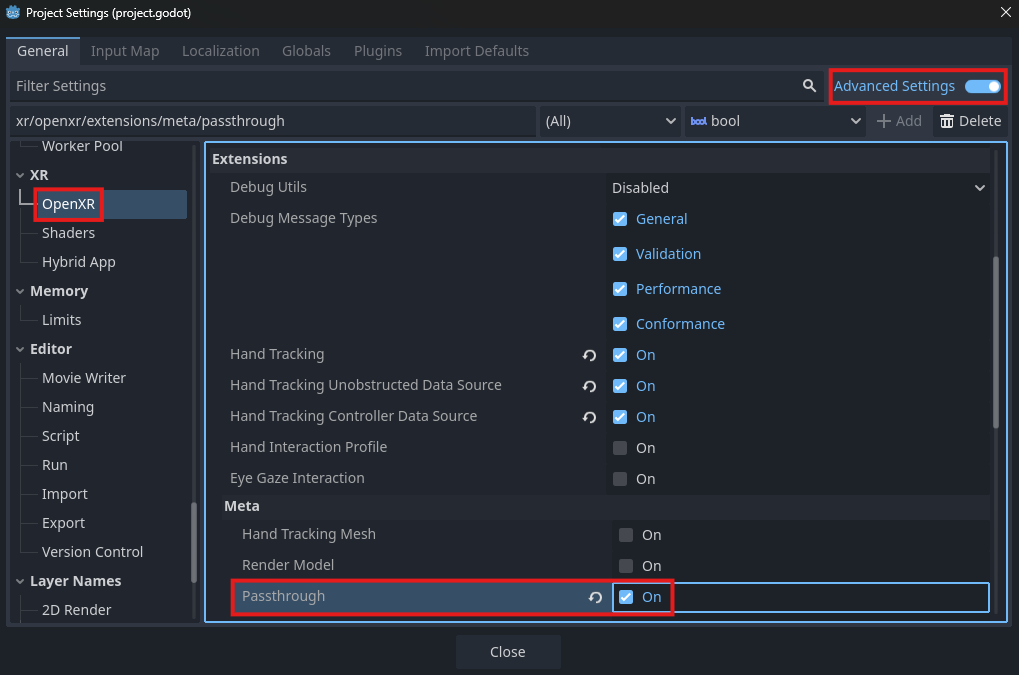Click the settings panel vertical scrollbar

tap(996, 342)
